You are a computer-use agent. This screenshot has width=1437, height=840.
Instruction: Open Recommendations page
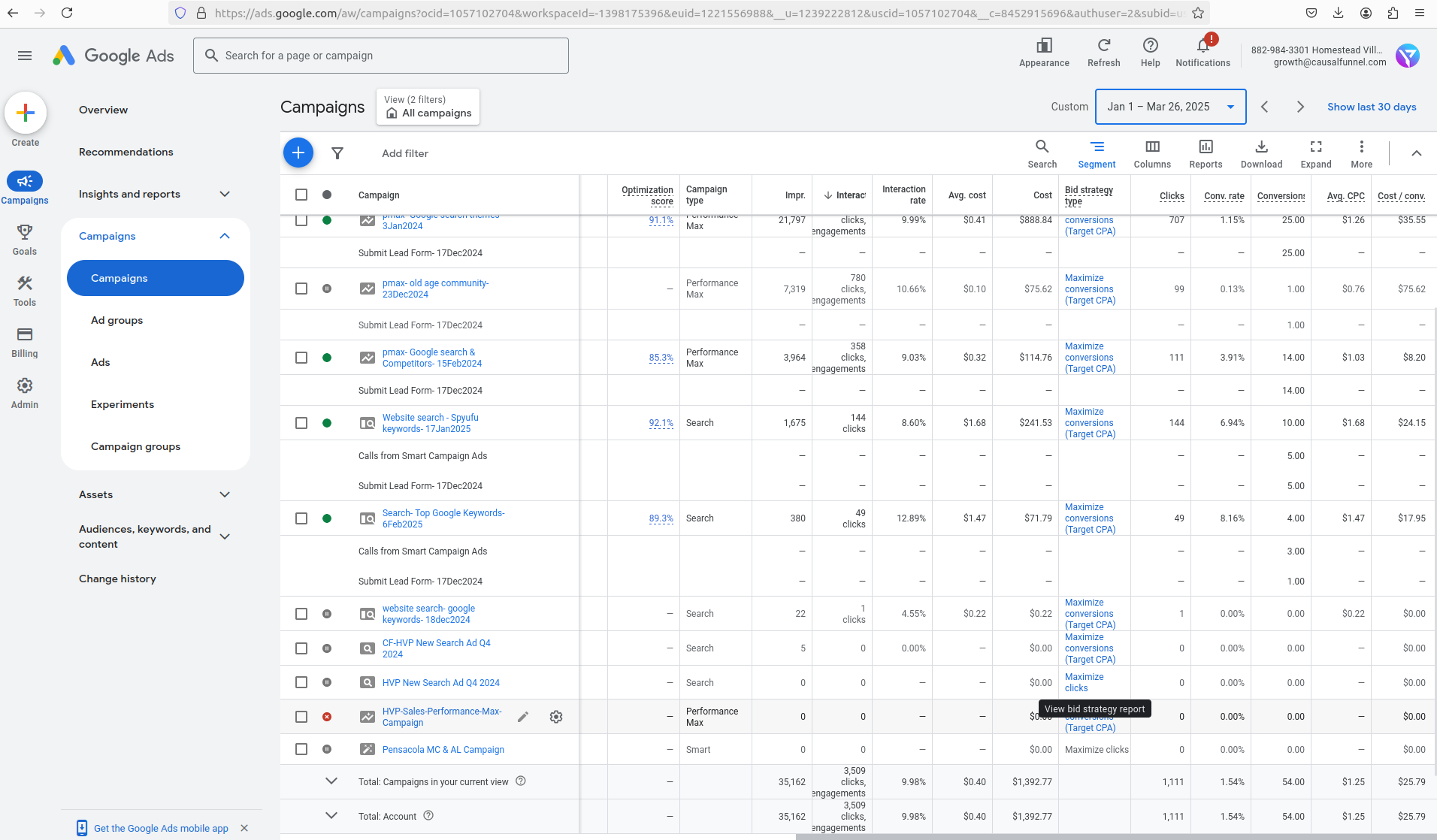126,152
